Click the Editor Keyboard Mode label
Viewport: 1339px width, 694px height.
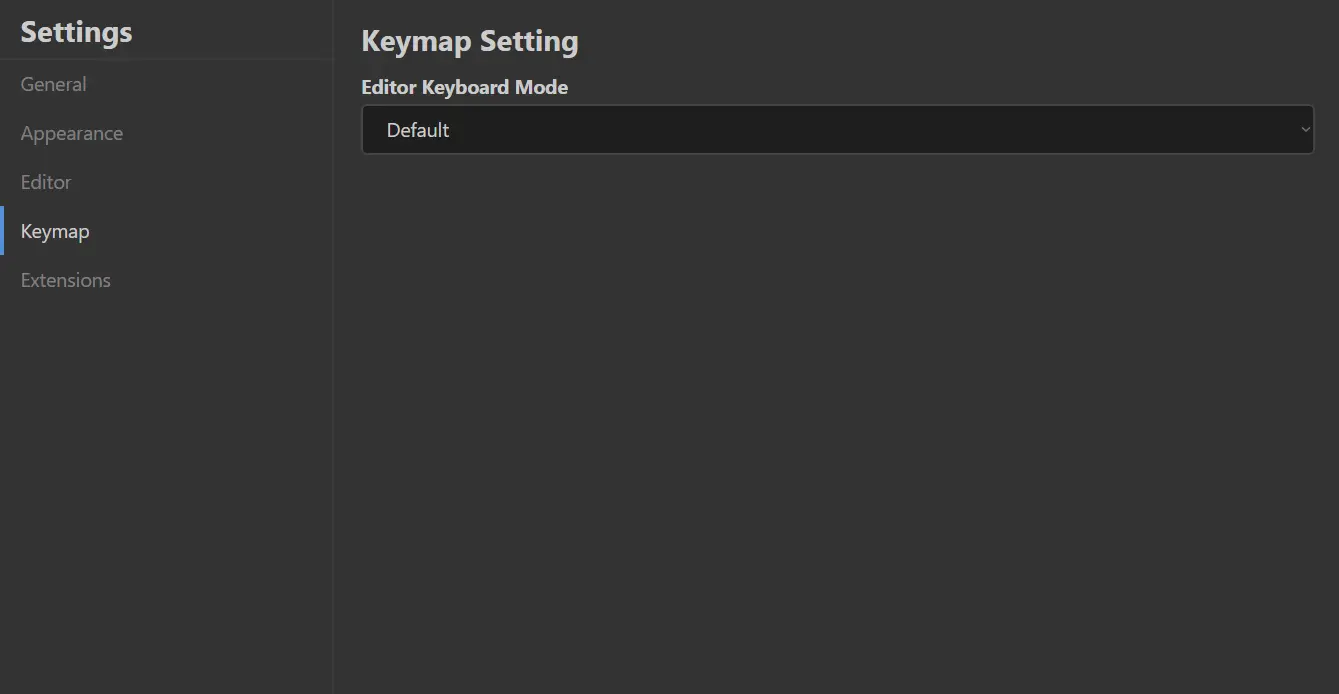(x=464, y=87)
